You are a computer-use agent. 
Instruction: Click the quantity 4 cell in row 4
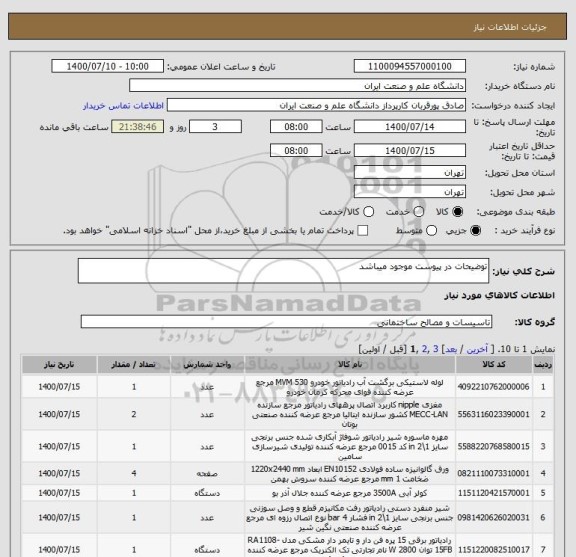(134, 474)
